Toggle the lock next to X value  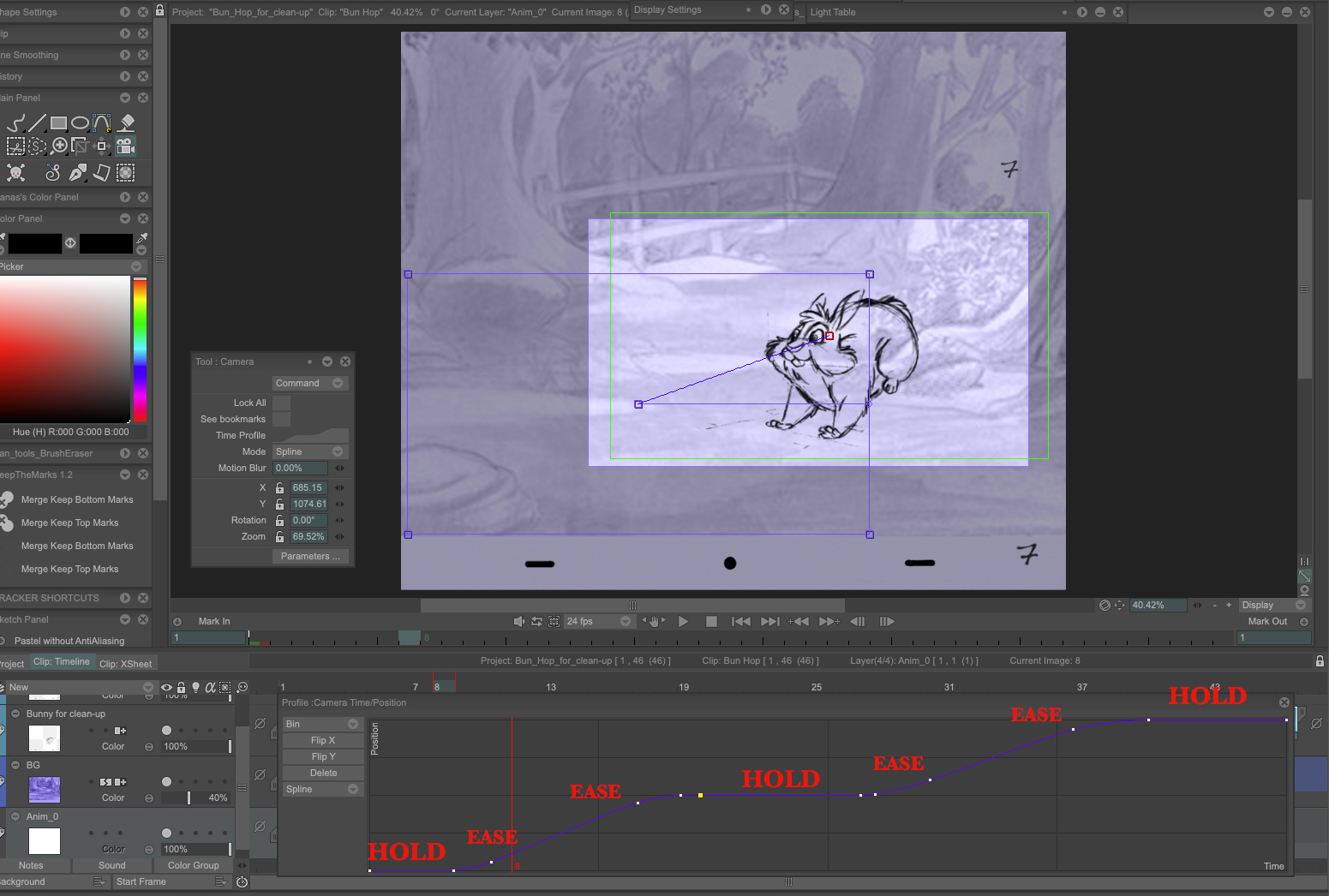tap(279, 487)
